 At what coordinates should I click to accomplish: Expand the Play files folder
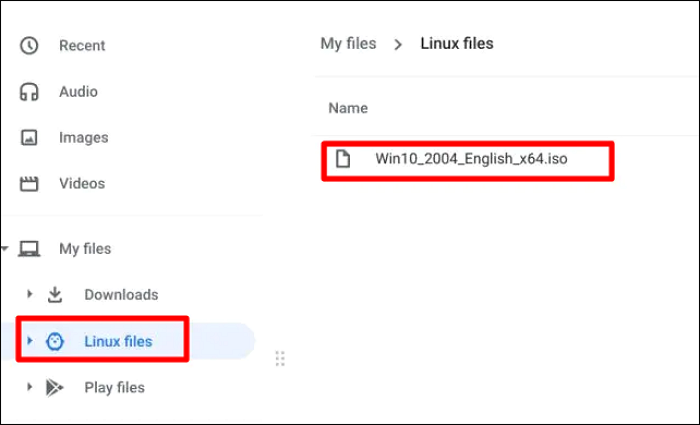coord(30,388)
